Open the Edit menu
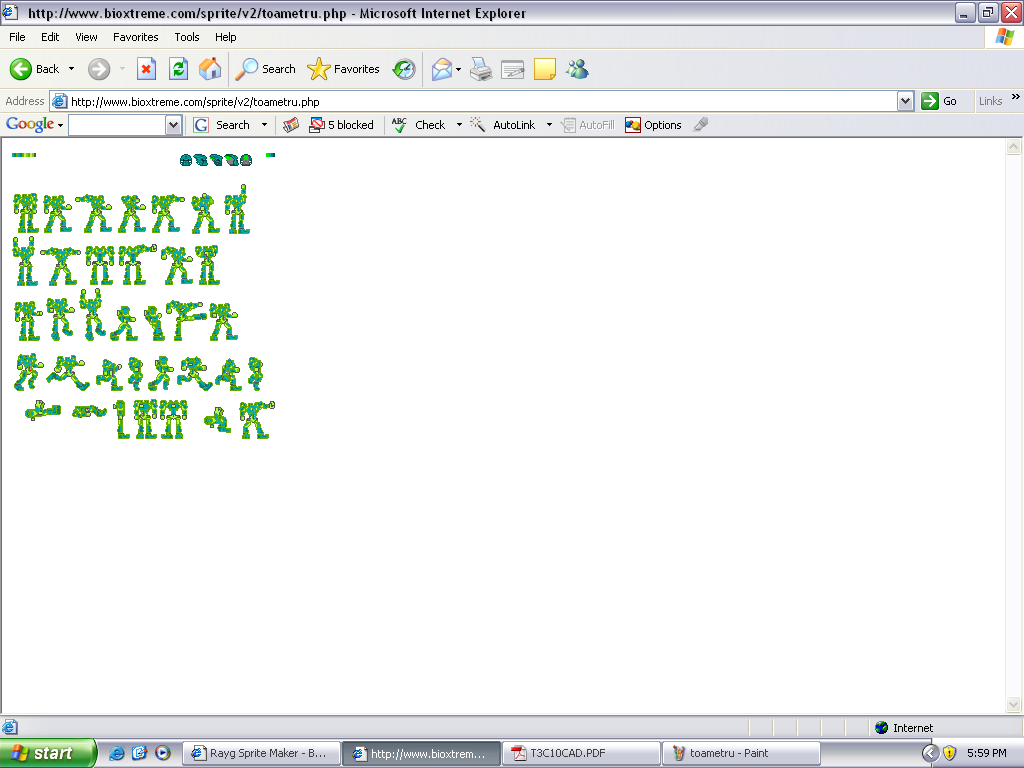Screen dimensions: 1024x768 click(50, 37)
